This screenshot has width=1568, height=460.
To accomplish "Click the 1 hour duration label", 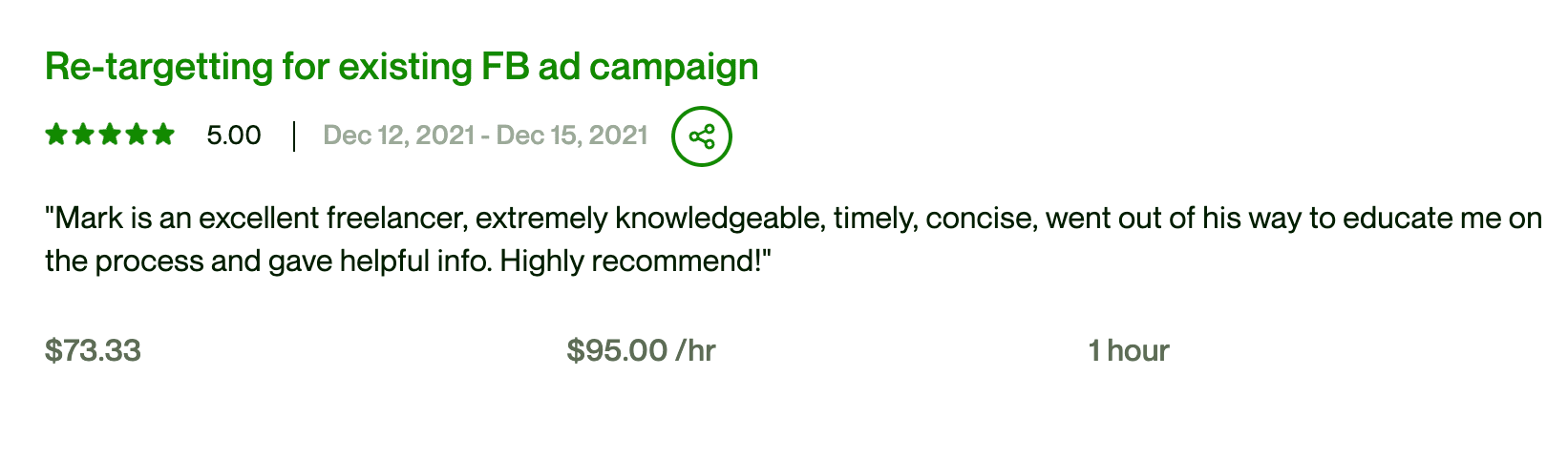I will click(x=1129, y=350).
